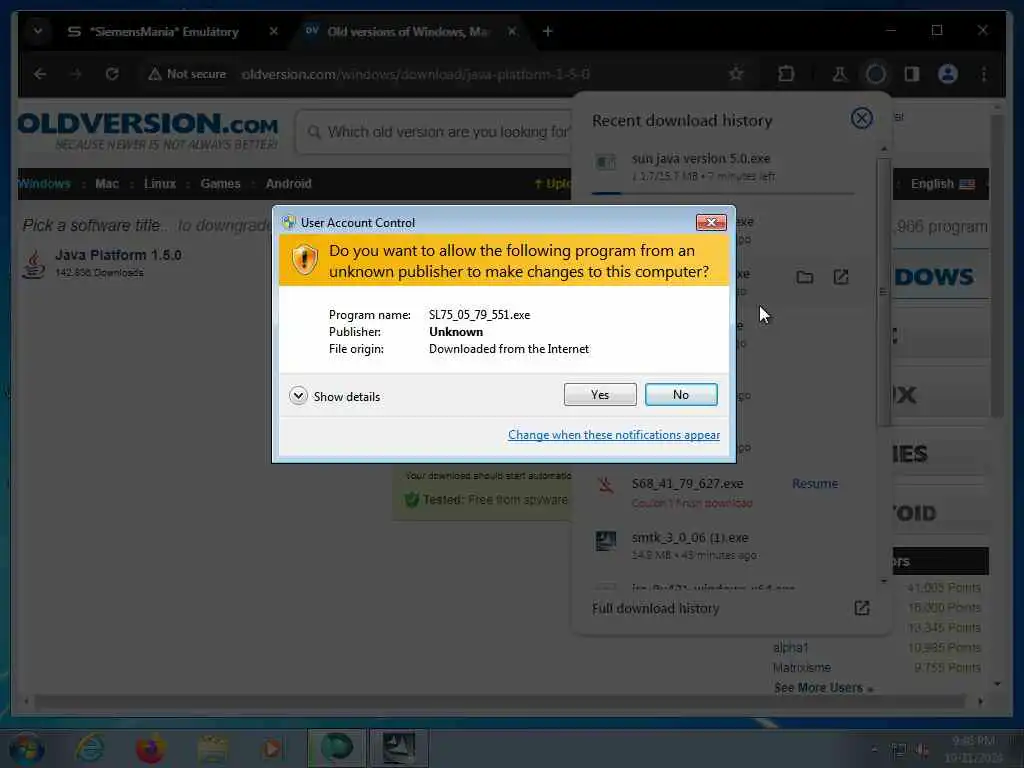This screenshot has width=1024, height=768.
Task: Click user alpha1 in the leaderboard
Action: 790,648
